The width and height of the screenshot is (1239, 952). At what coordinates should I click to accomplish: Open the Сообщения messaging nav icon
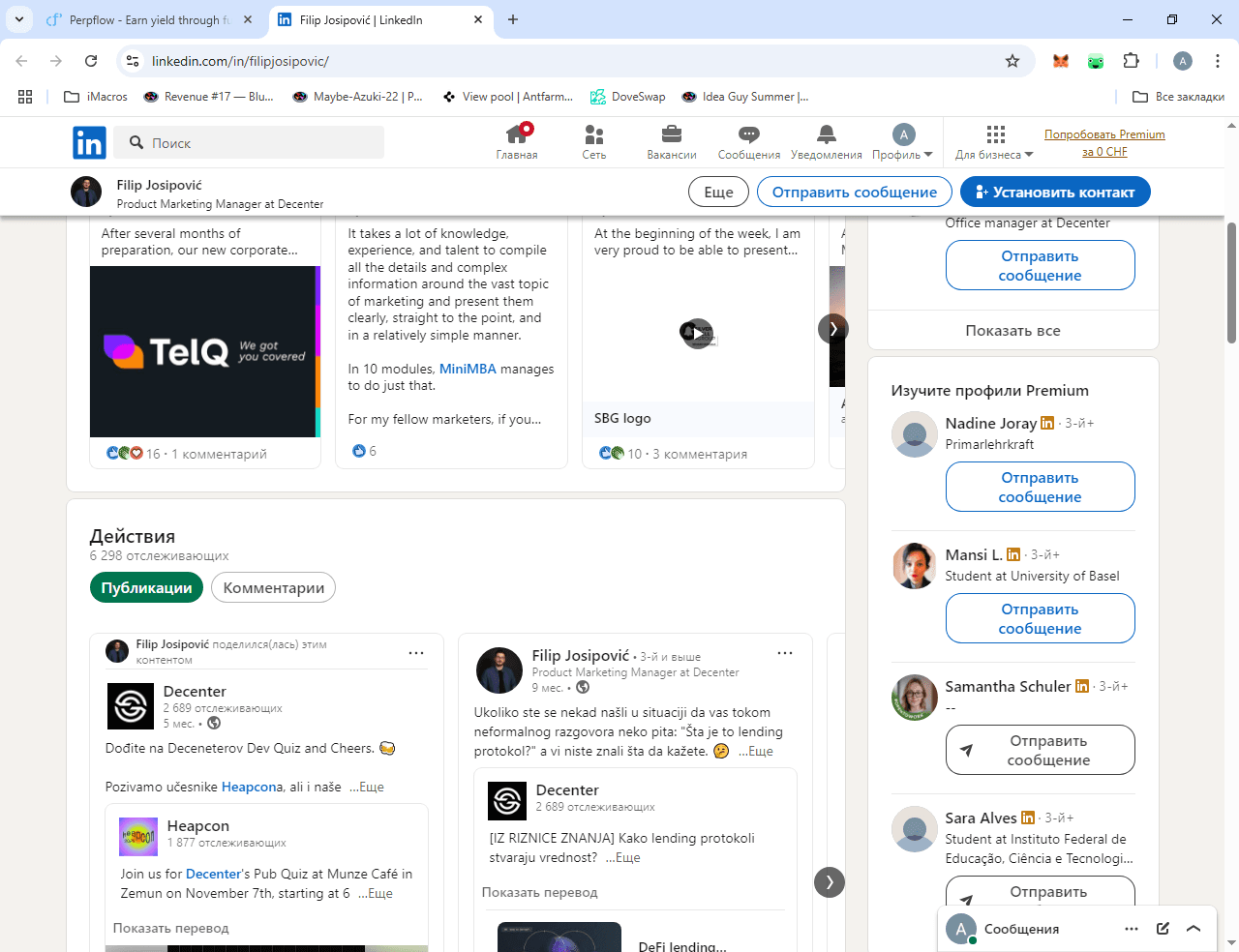click(749, 142)
